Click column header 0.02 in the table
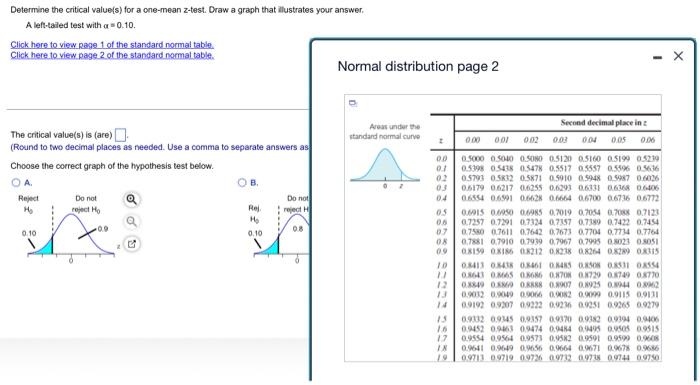The image size is (700, 385). click(531, 140)
